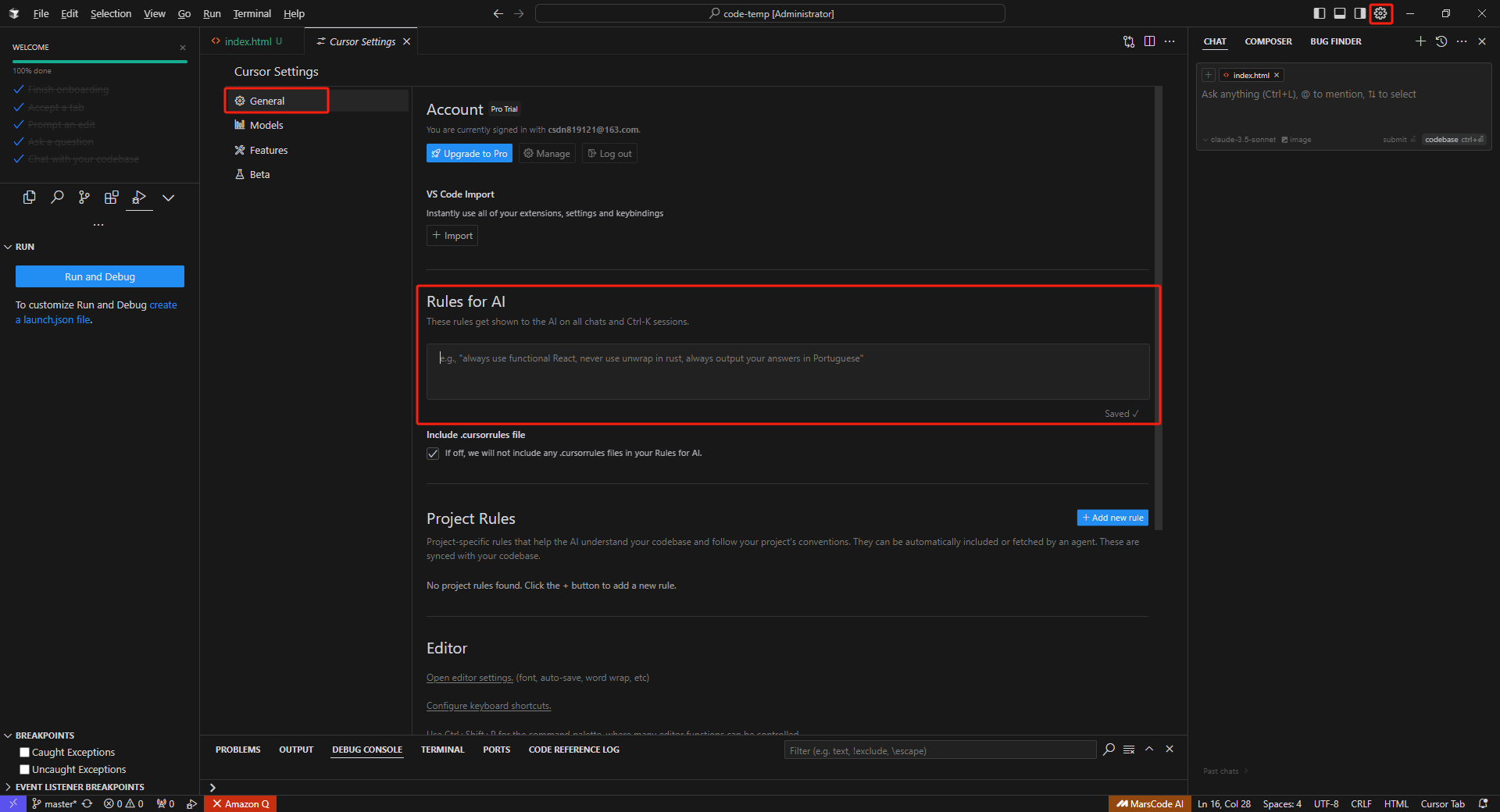This screenshot has width=1500, height=812.
Task: Toggle the bottom panel layout icon
Action: click(x=1340, y=13)
